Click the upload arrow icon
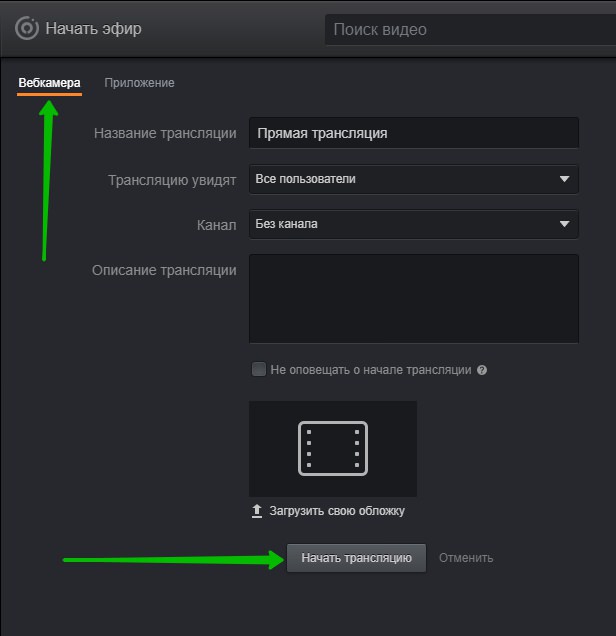 click(257, 511)
